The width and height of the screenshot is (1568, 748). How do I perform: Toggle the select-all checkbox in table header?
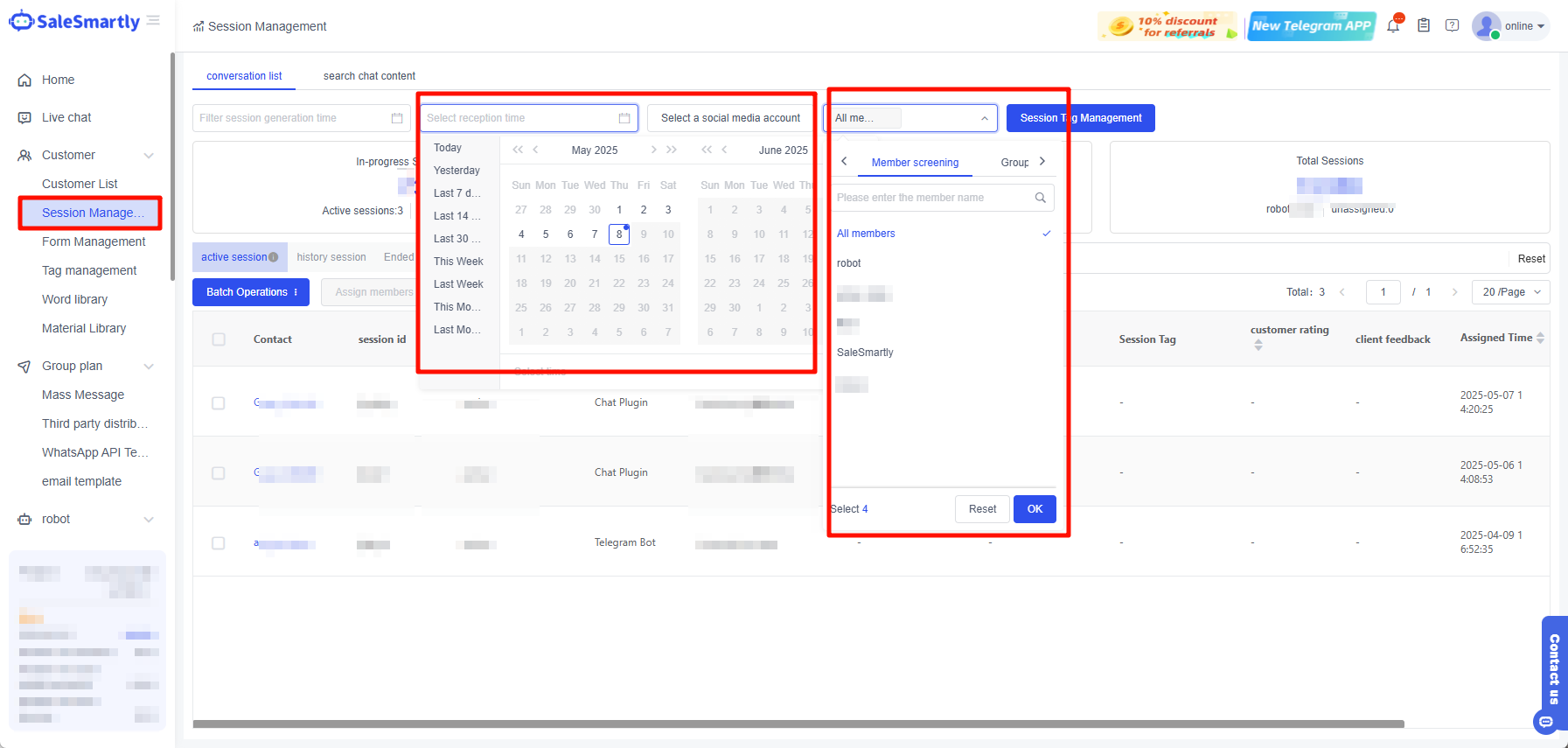pyautogui.click(x=219, y=339)
